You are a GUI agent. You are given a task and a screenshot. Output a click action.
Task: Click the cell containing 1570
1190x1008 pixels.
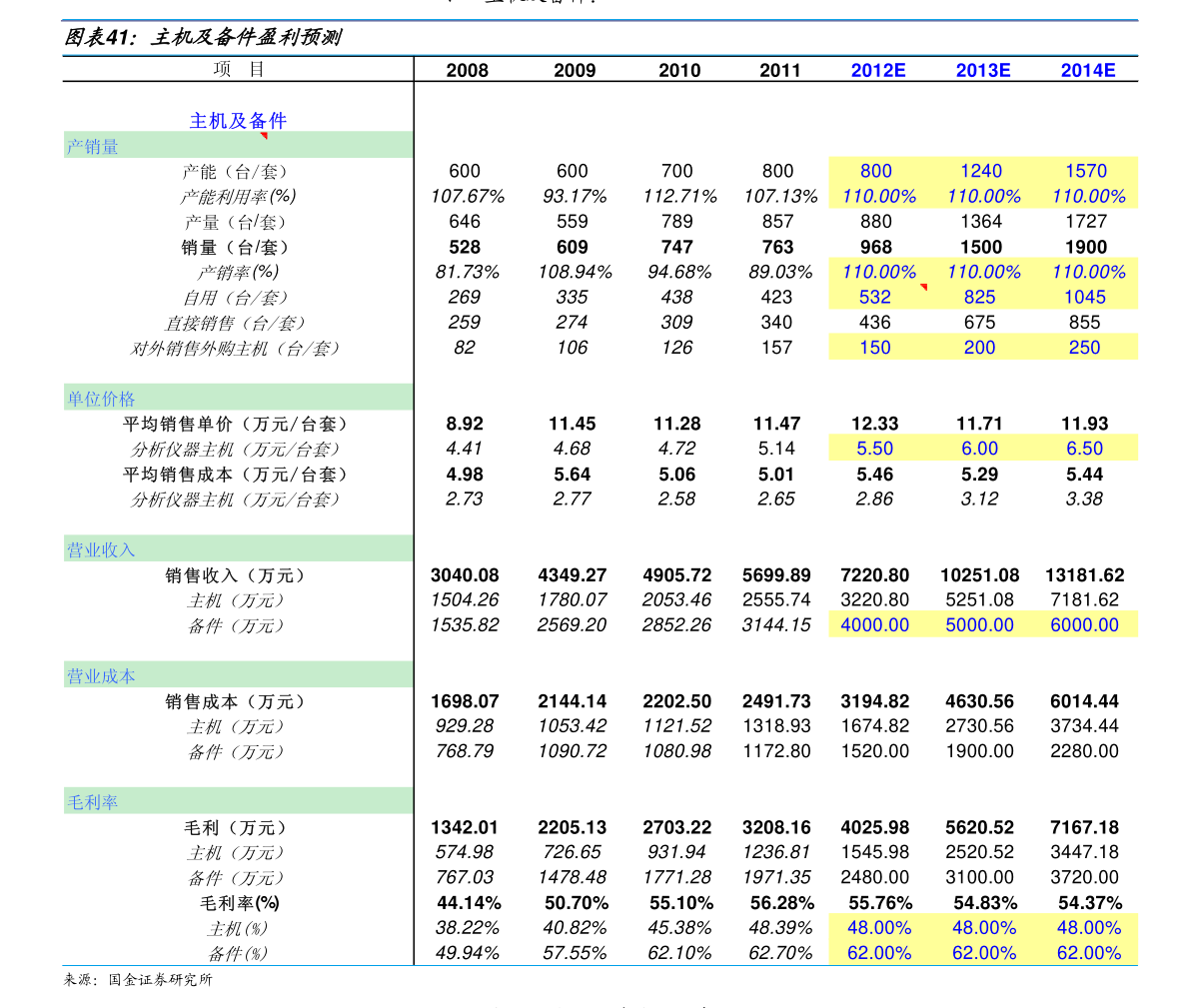[1086, 171]
